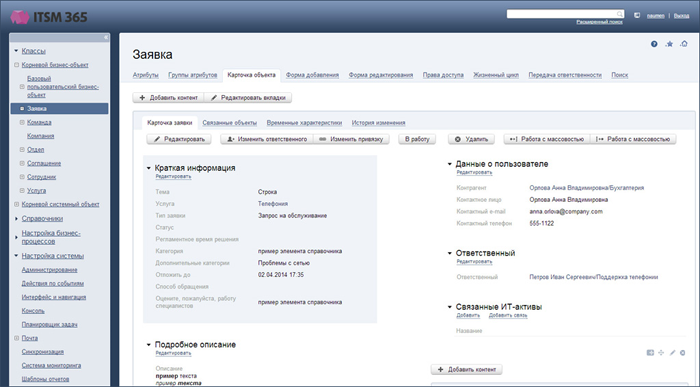The image size is (700, 387).
Task: Open the Жизненный цикл tab
Action: [x=496, y=75]
